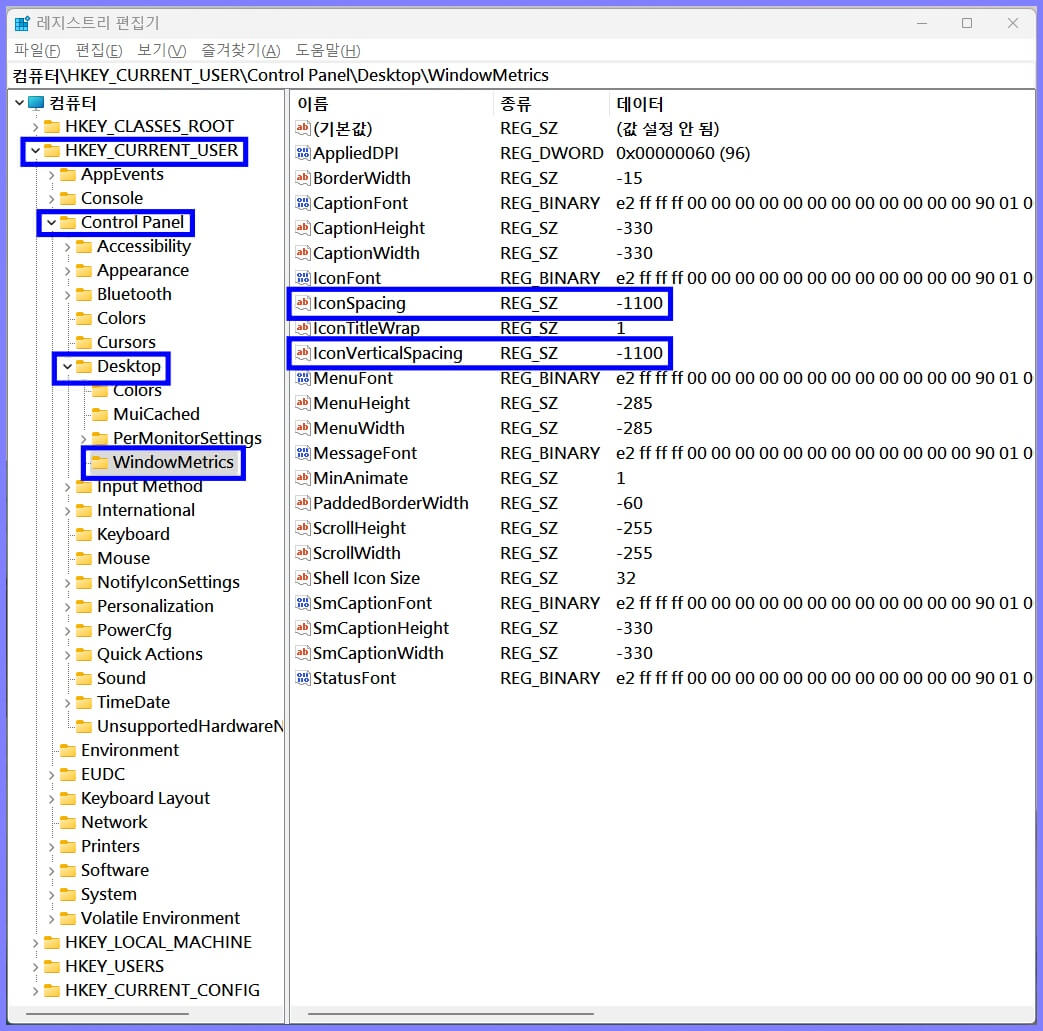1043x1031 pixels.
Task: Click the folder icon of Mouse key
Action: pyautogui.click(x=84, y=558)
